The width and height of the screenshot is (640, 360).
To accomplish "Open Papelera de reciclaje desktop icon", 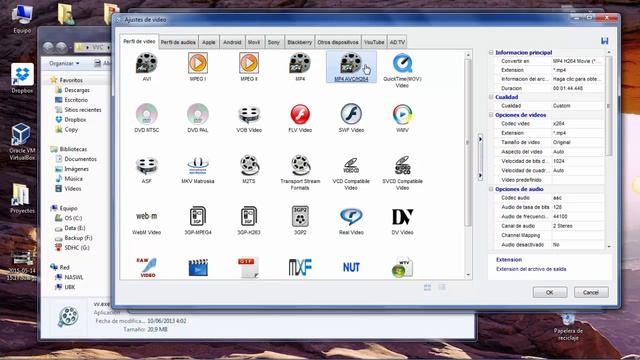I will pyautogui.click(x=568, y=327).
